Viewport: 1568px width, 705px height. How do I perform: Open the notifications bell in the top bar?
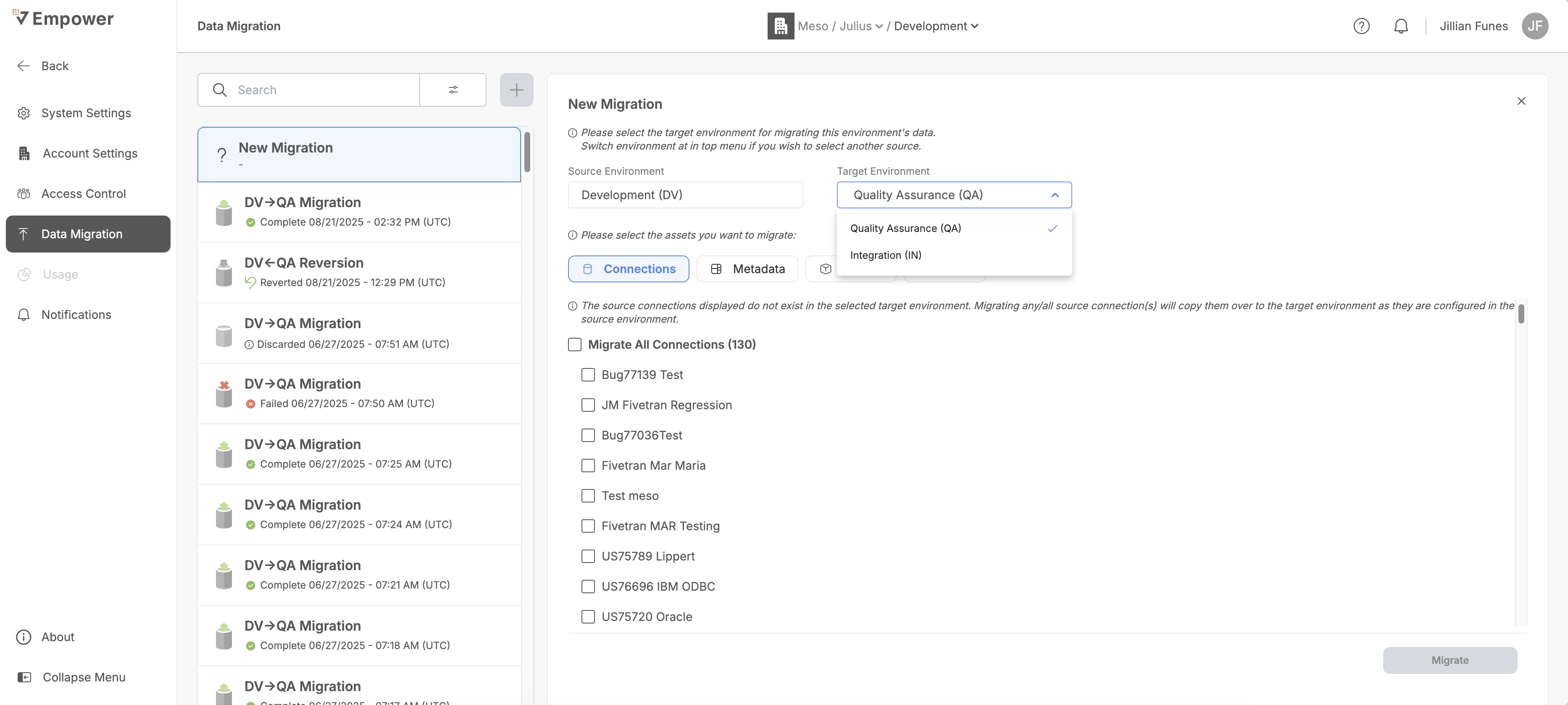1401,26
